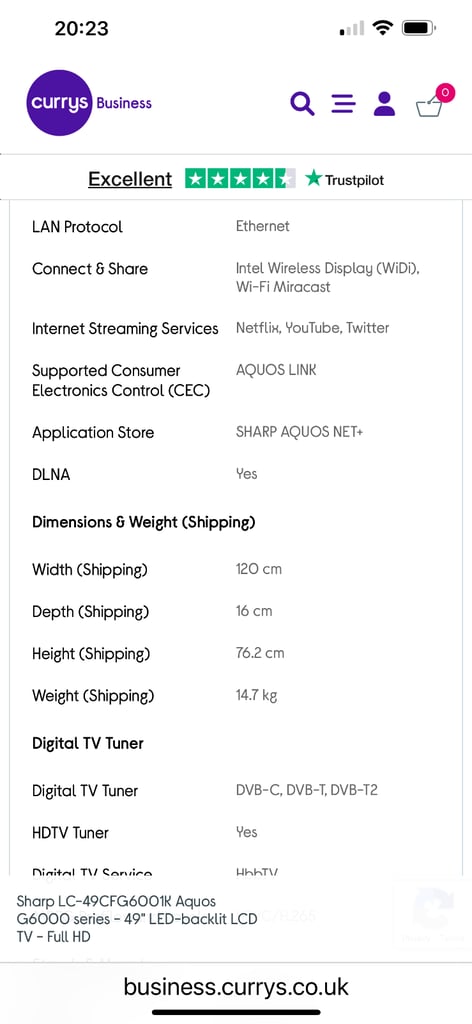472x1024 pixels.
Task: Tap the battery status icon
Action: click(x=419, y=28)
